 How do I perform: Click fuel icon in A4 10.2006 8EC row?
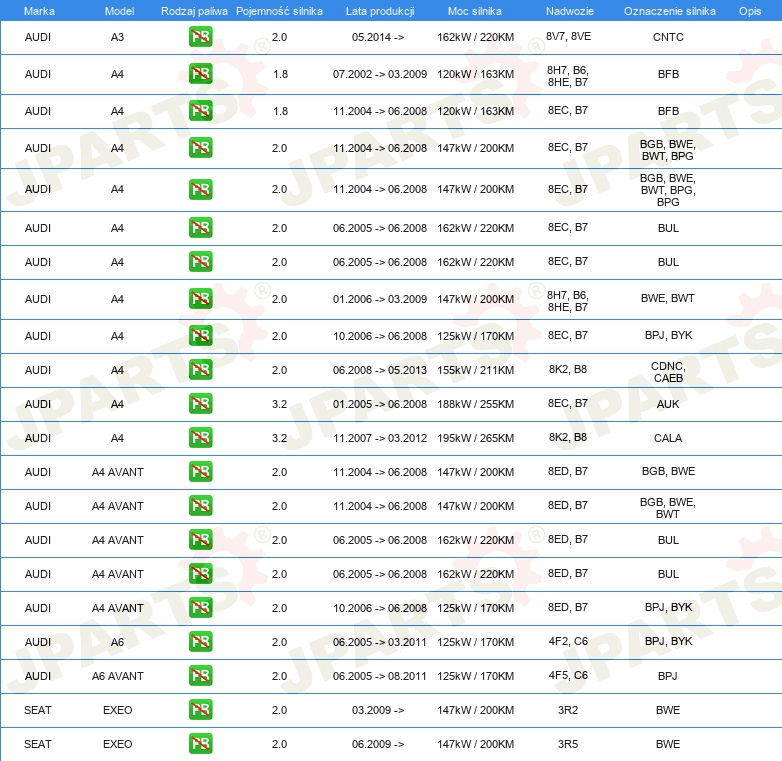(x=200, y=336)
